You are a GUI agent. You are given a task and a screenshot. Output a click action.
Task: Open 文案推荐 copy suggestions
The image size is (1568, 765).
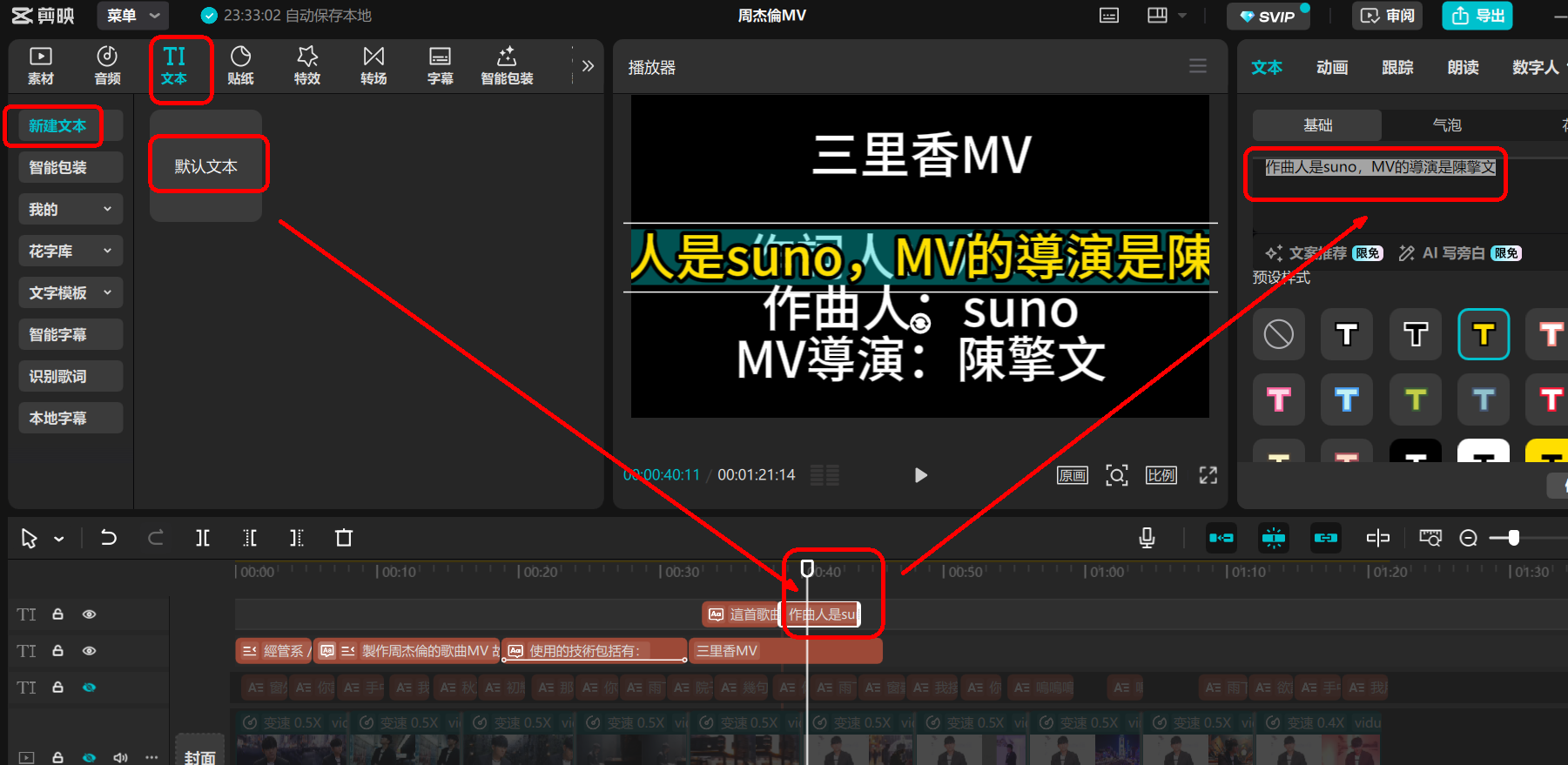(1323, 253)
